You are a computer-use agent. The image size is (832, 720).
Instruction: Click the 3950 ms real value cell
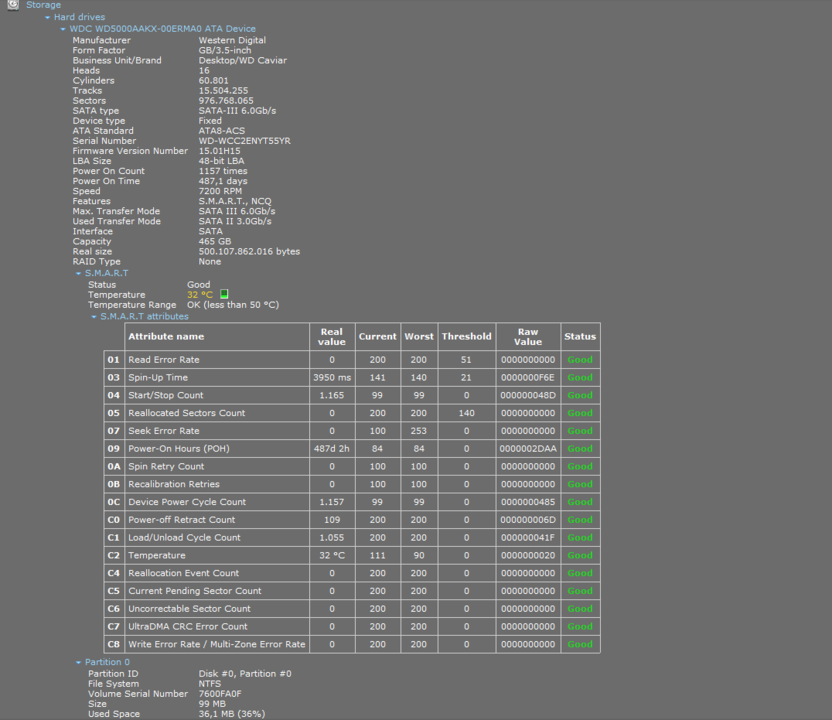coord(332,378)
